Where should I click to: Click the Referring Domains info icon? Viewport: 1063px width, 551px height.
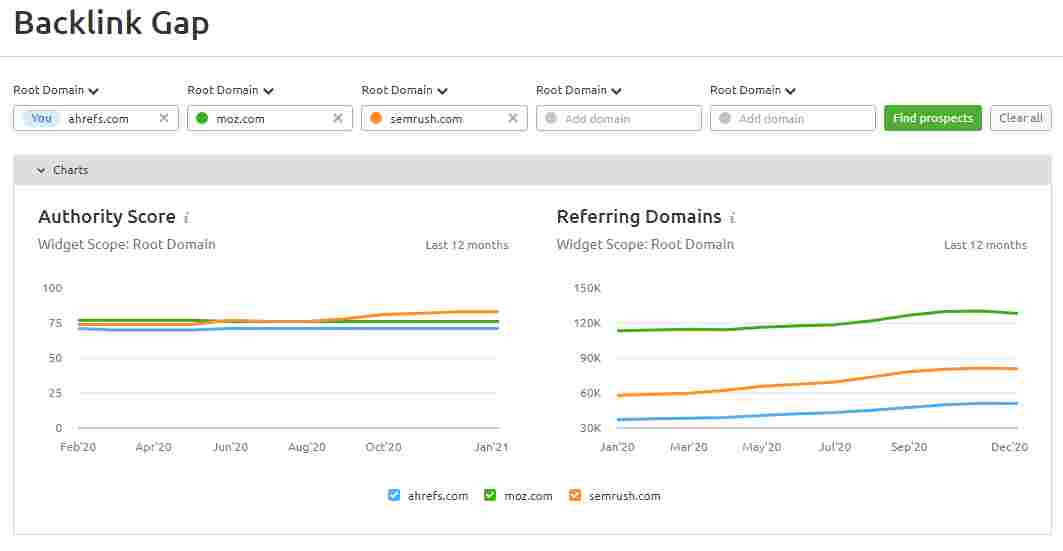pos(732,218)
